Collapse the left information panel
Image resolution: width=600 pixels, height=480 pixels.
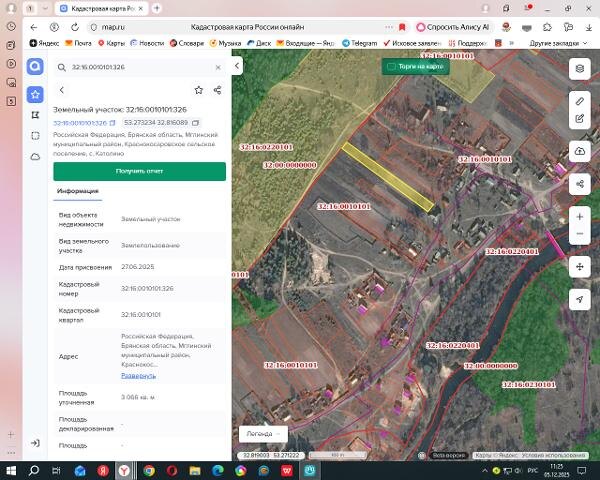(237, 66)
